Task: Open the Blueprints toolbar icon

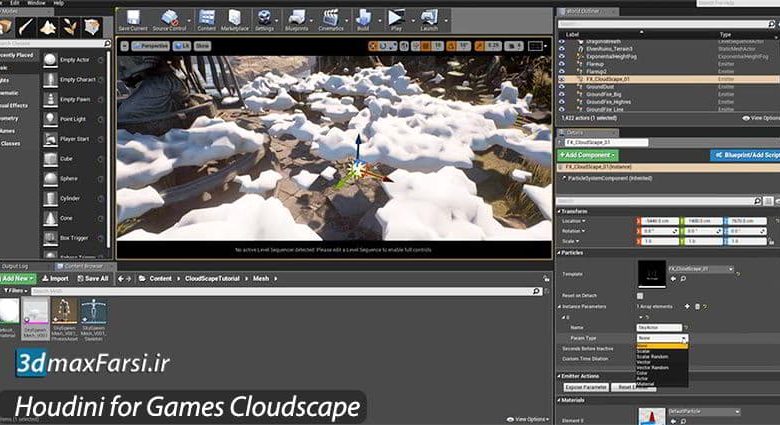Action: click(296, 18)
